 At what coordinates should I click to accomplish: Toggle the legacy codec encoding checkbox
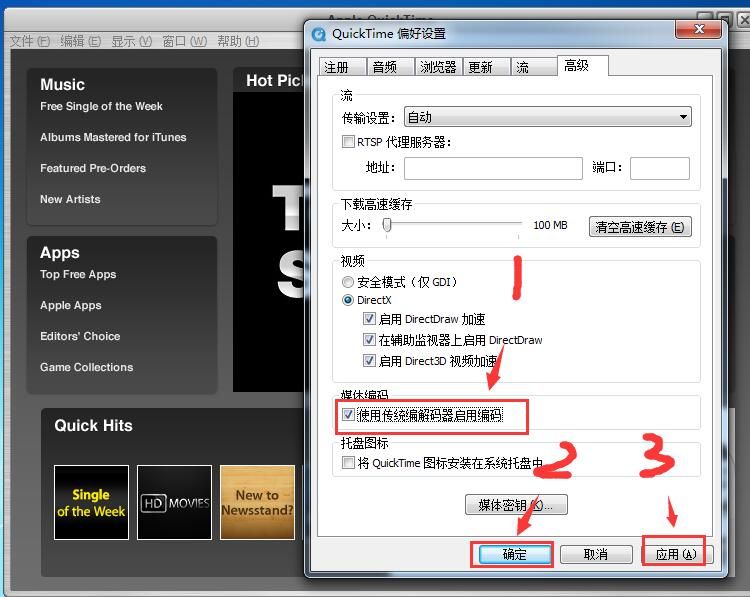(x=349, y=414)
